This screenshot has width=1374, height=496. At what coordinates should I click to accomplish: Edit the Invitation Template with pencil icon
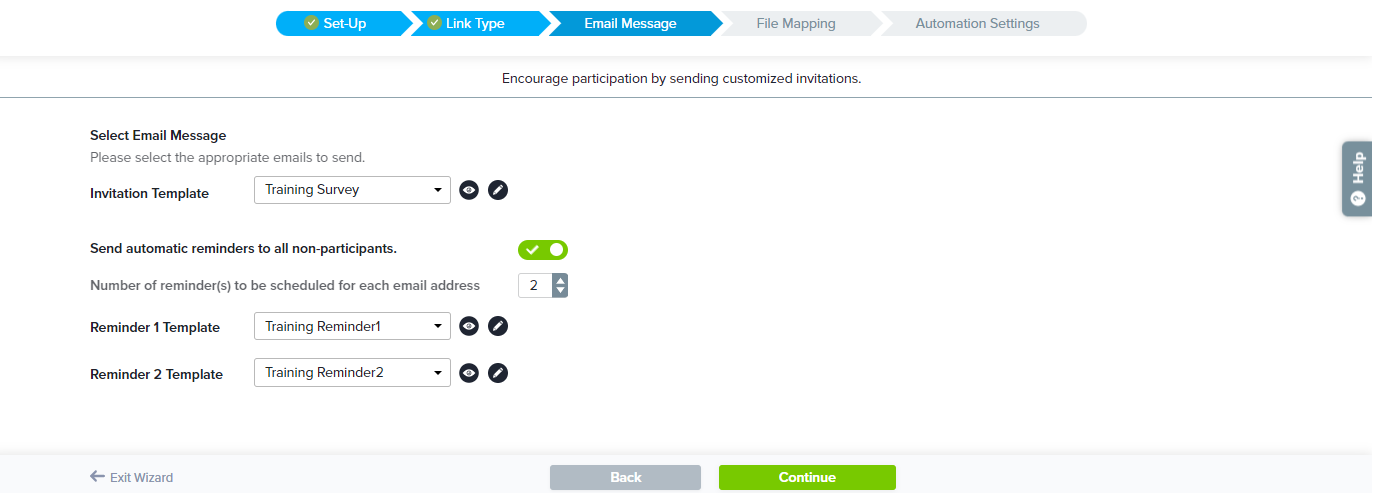498,190
